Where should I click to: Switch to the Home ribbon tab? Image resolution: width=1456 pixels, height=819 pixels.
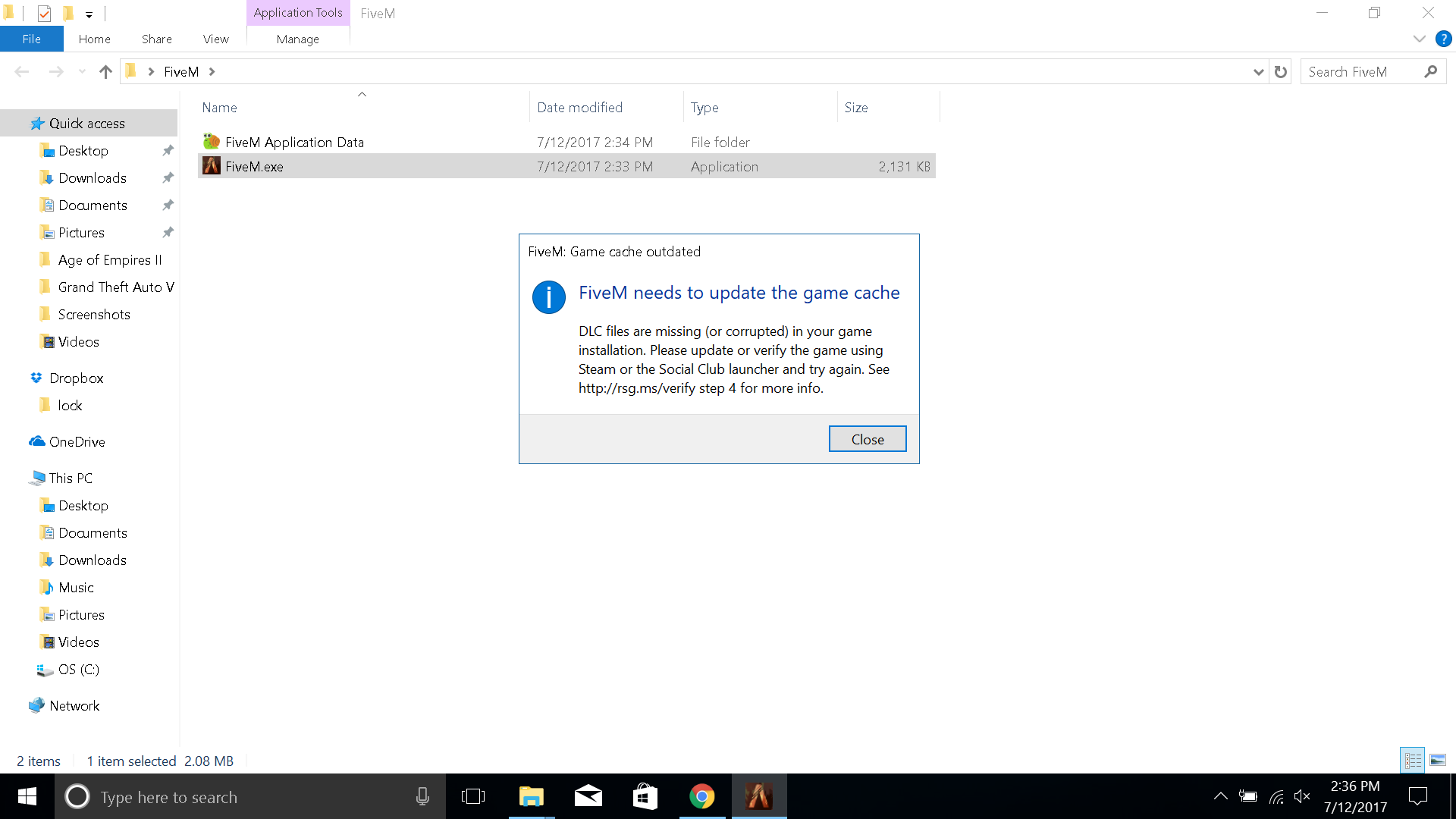(x=94, y=39)
